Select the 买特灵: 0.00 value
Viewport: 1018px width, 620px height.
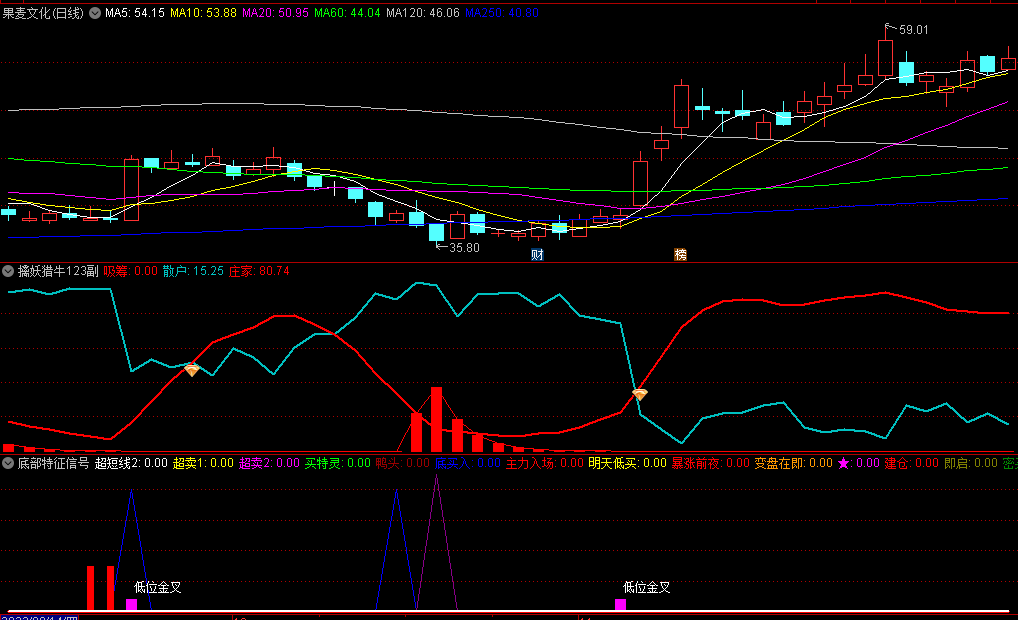tap(338, 463)
